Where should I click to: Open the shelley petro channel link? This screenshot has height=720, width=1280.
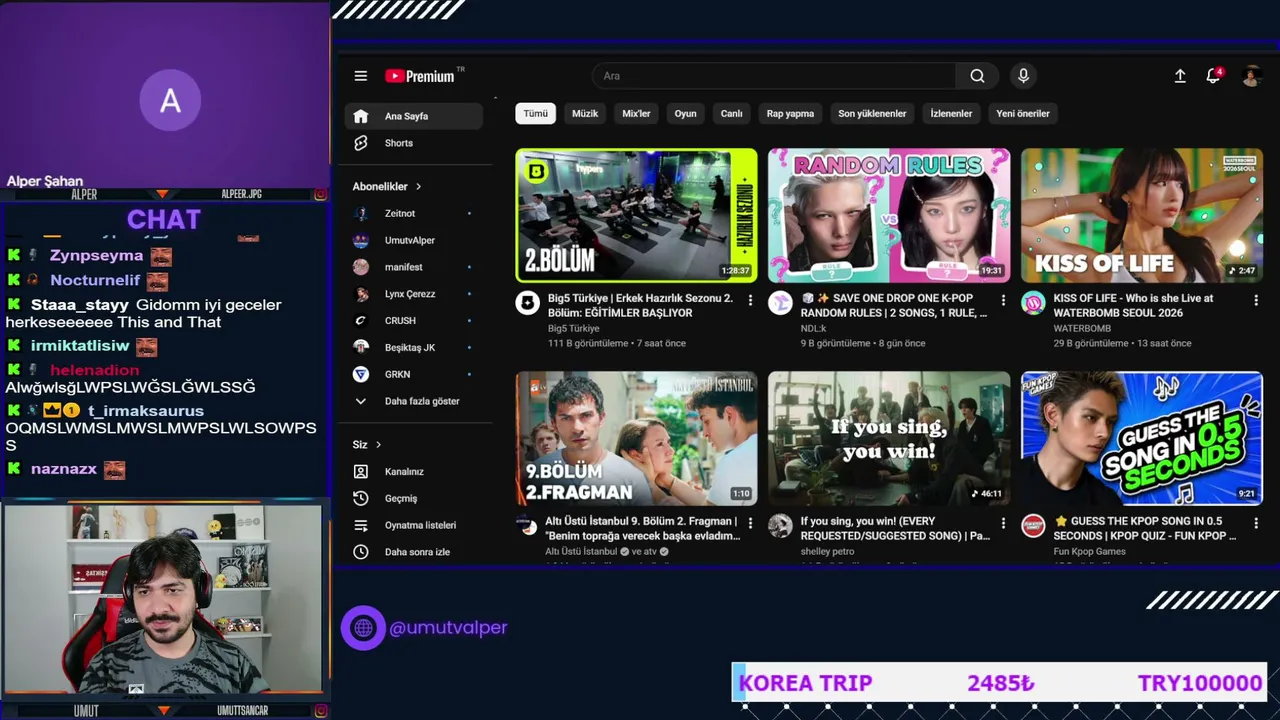click(827, 552)
